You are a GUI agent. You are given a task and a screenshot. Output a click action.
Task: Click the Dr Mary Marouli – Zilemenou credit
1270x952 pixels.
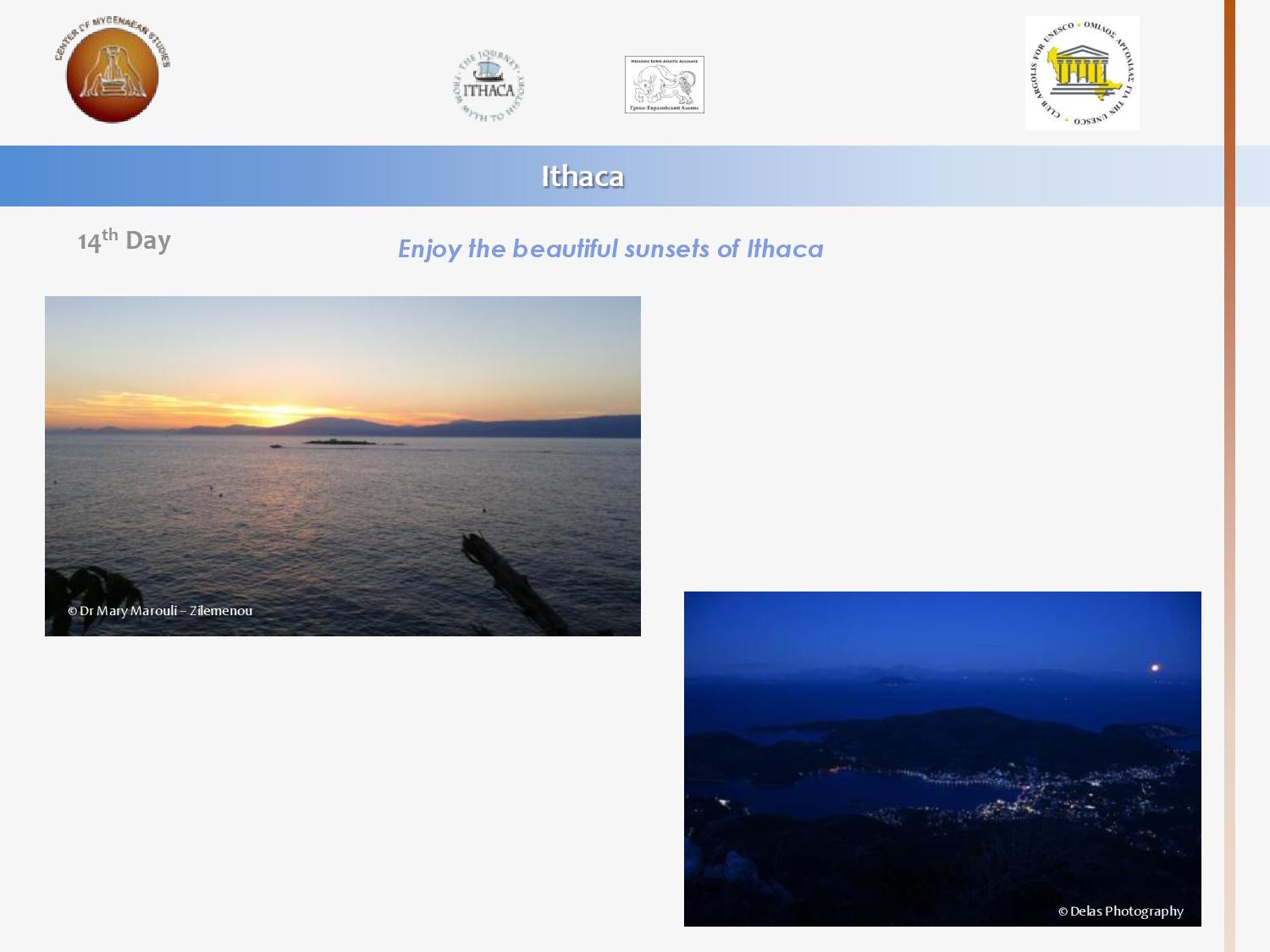tap(160, 611)
